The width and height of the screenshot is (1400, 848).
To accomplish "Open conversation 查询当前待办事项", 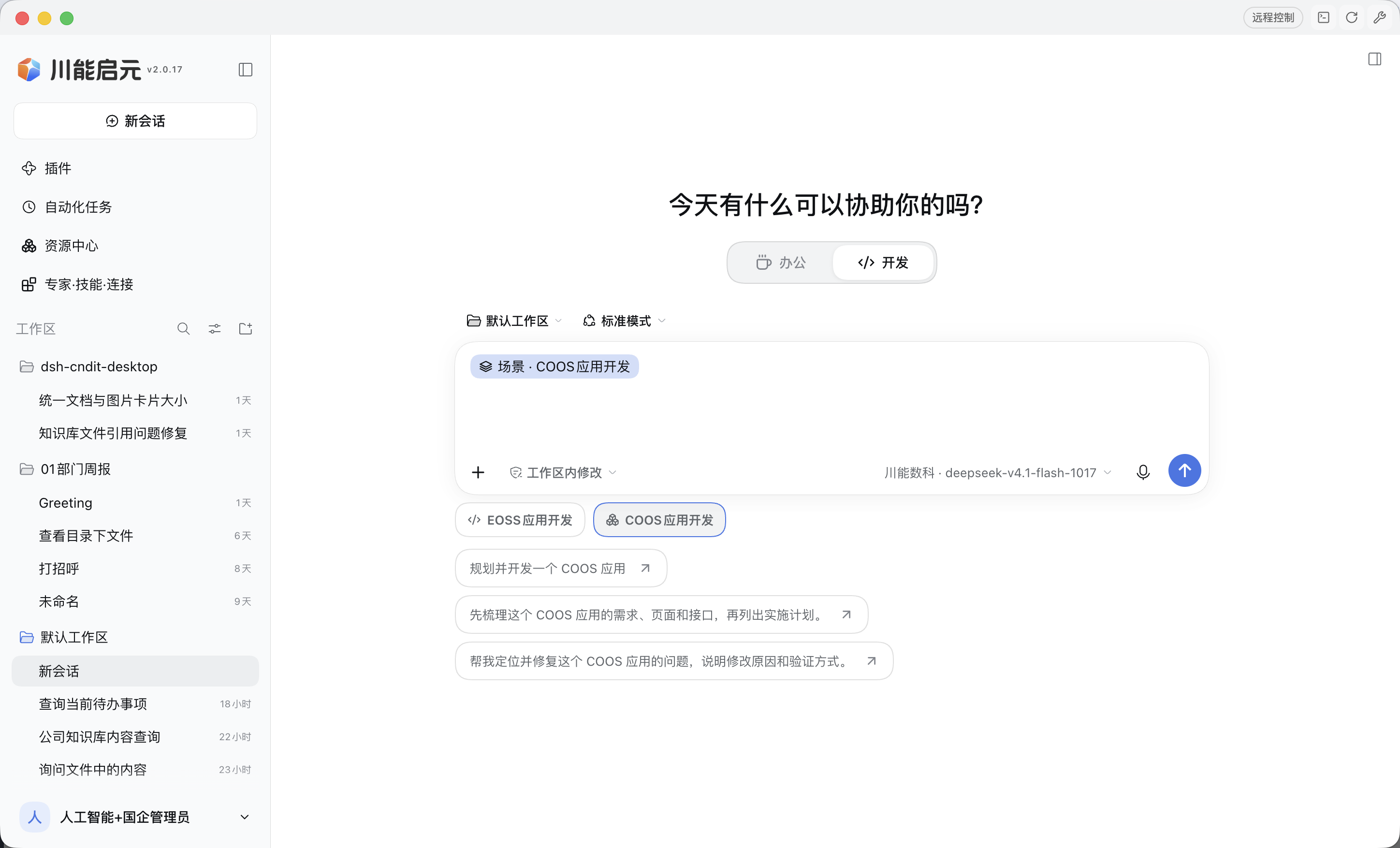I will 135,703.
